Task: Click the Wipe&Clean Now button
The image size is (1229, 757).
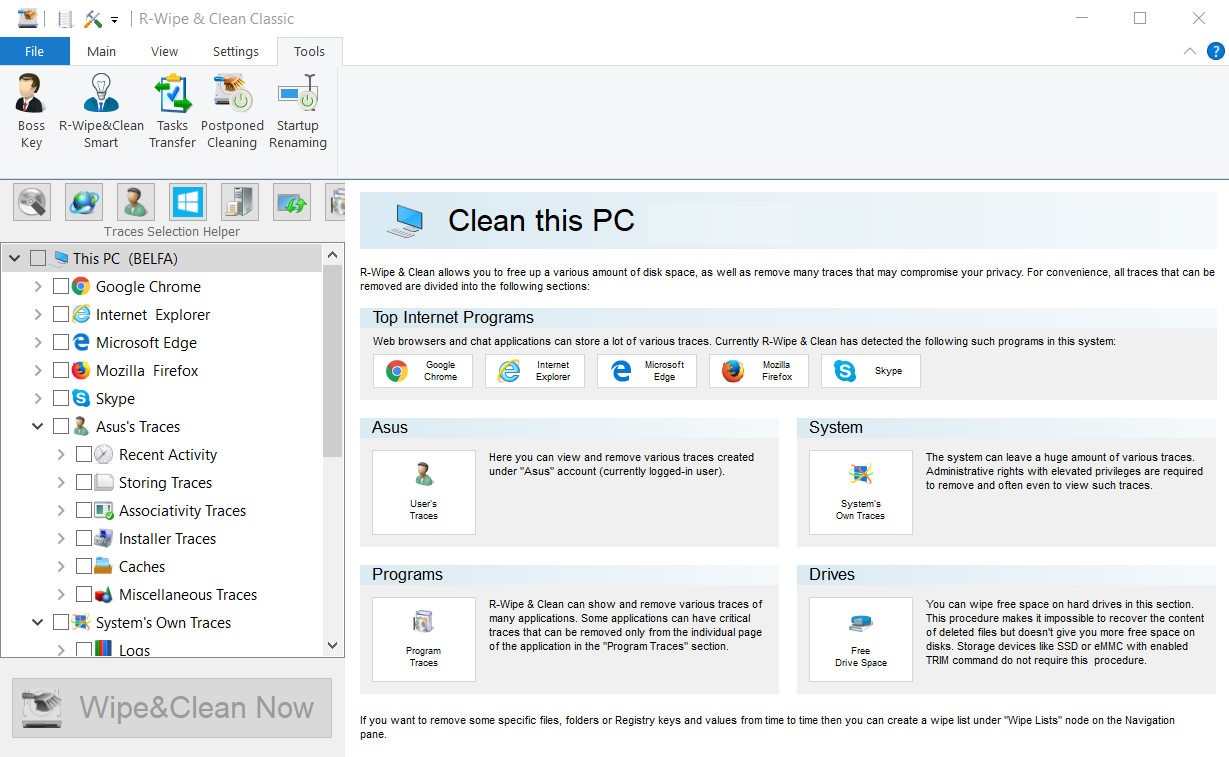Action: [172, 708]
